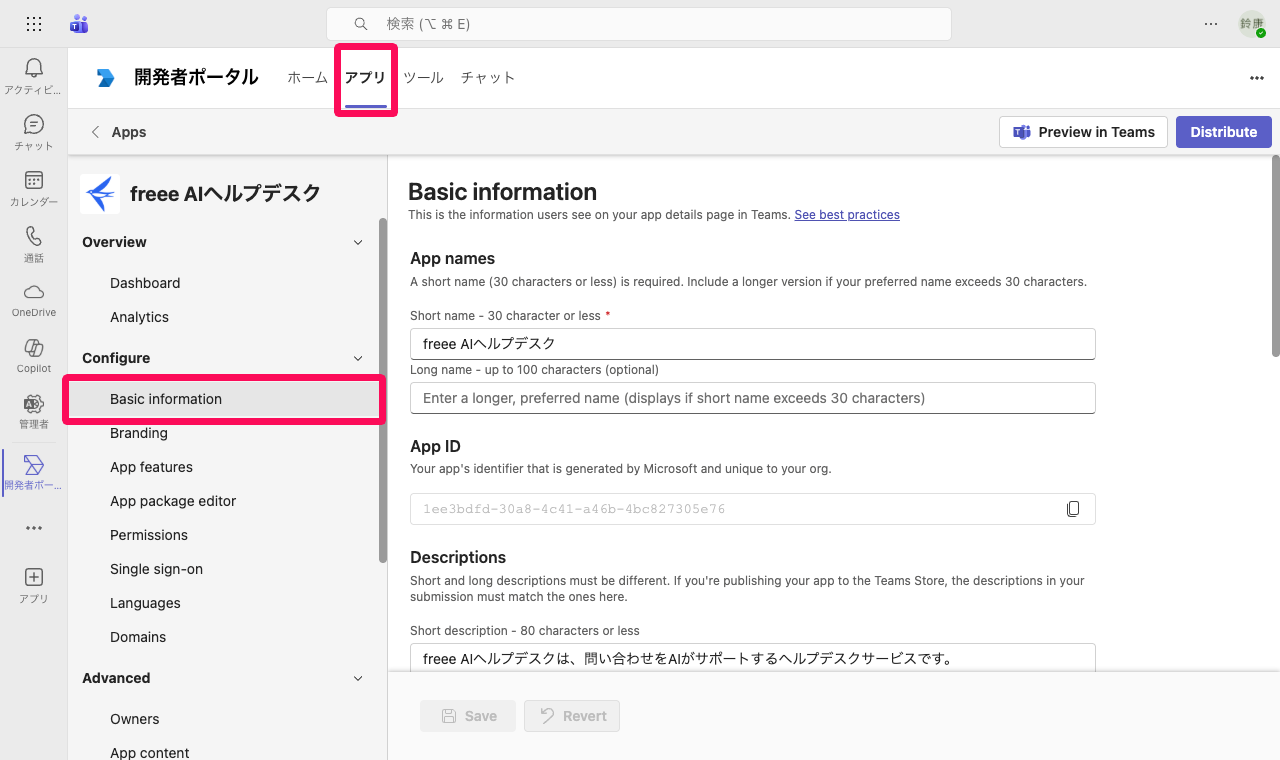Switch to the ホーム tab

point(307,78)
